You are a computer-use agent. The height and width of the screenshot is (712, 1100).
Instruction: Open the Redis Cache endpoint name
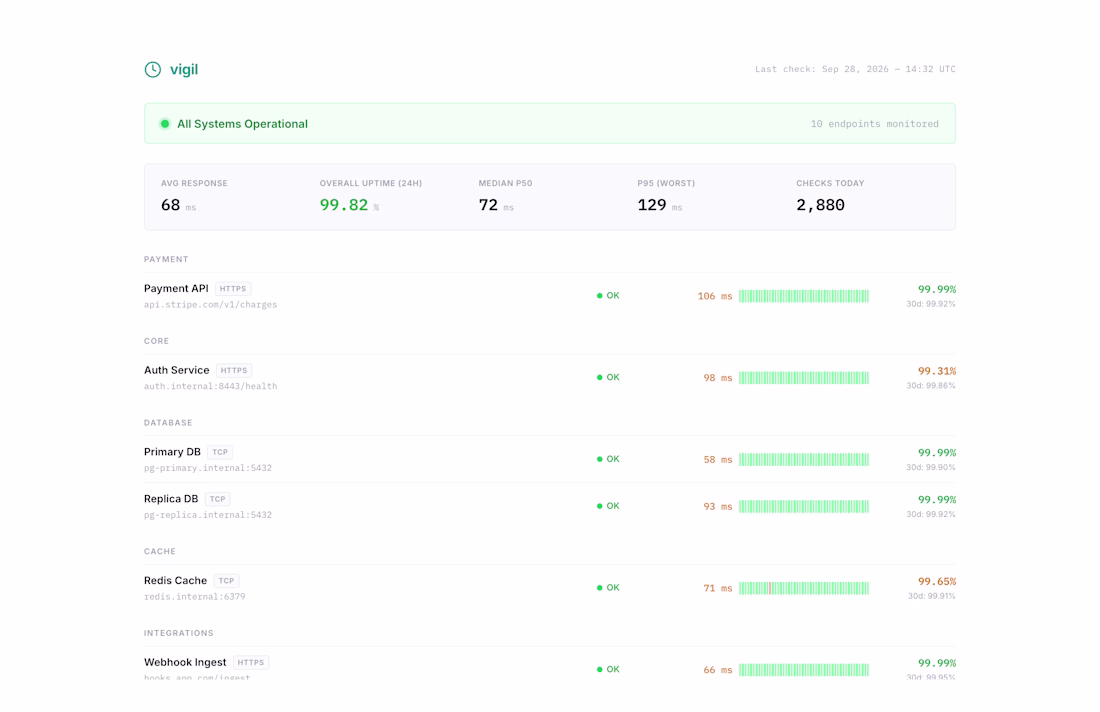175,581
